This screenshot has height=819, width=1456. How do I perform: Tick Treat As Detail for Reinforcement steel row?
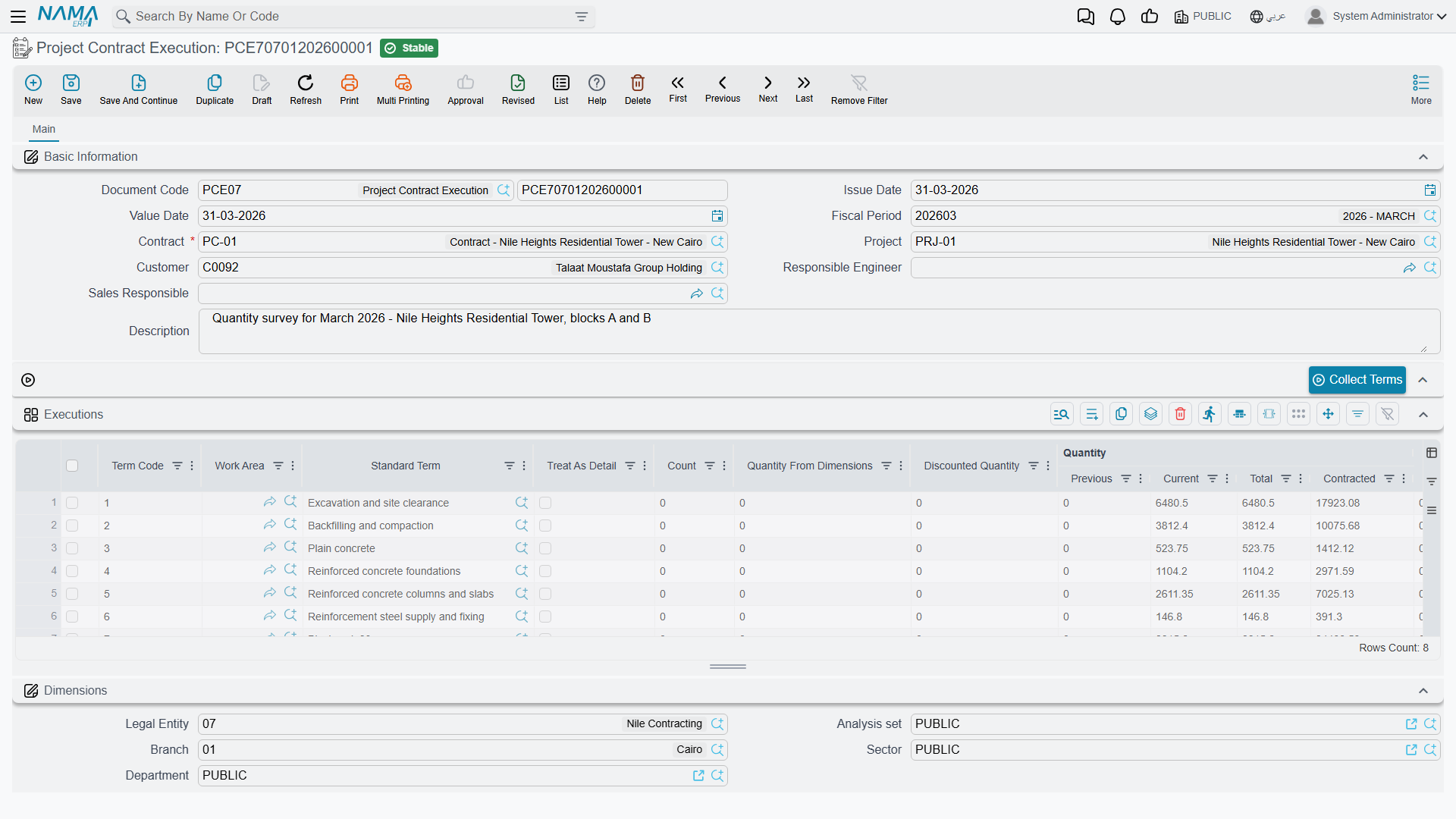(545, 617)
